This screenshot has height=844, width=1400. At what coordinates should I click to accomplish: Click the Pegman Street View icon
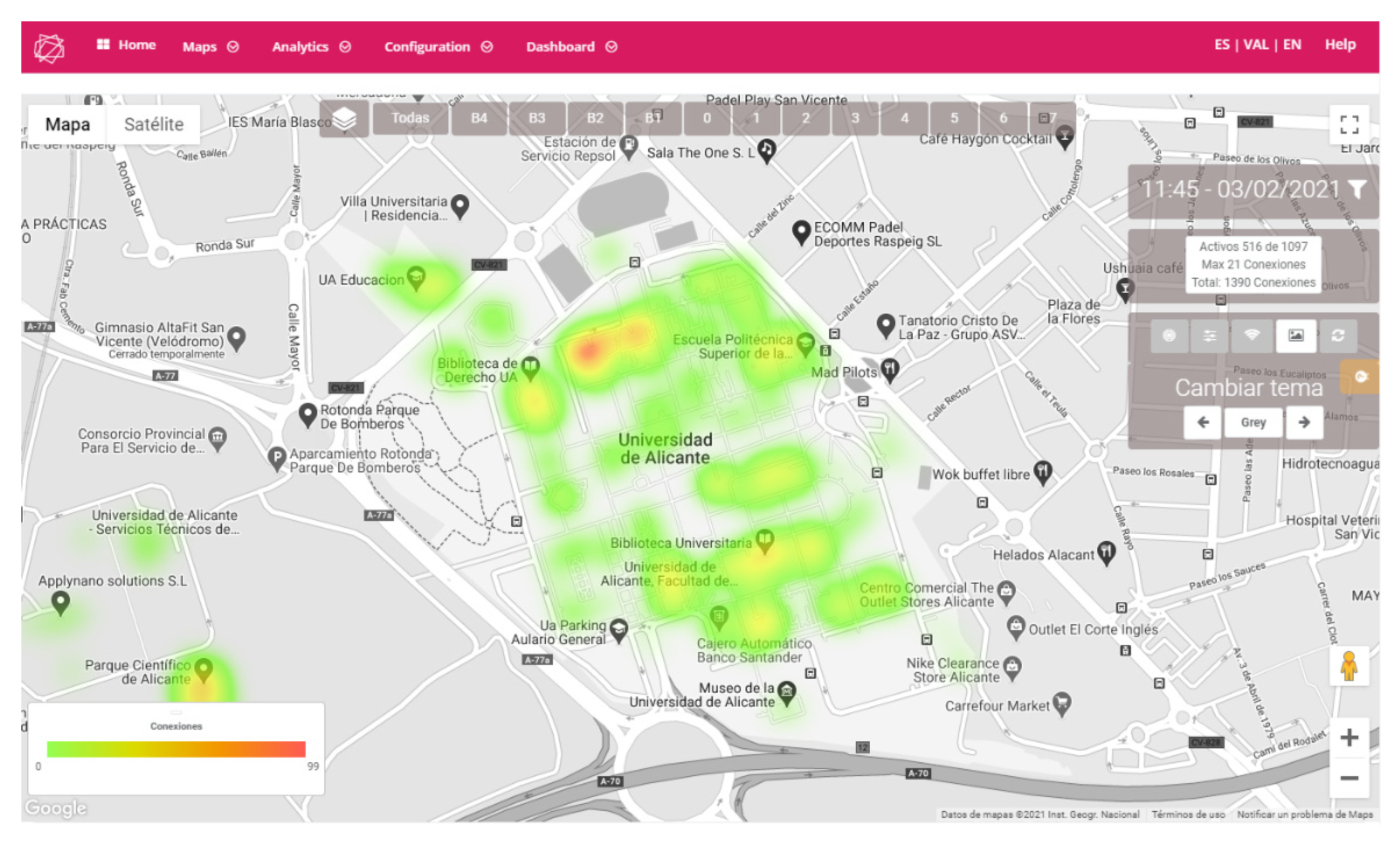pos(1349,666)
